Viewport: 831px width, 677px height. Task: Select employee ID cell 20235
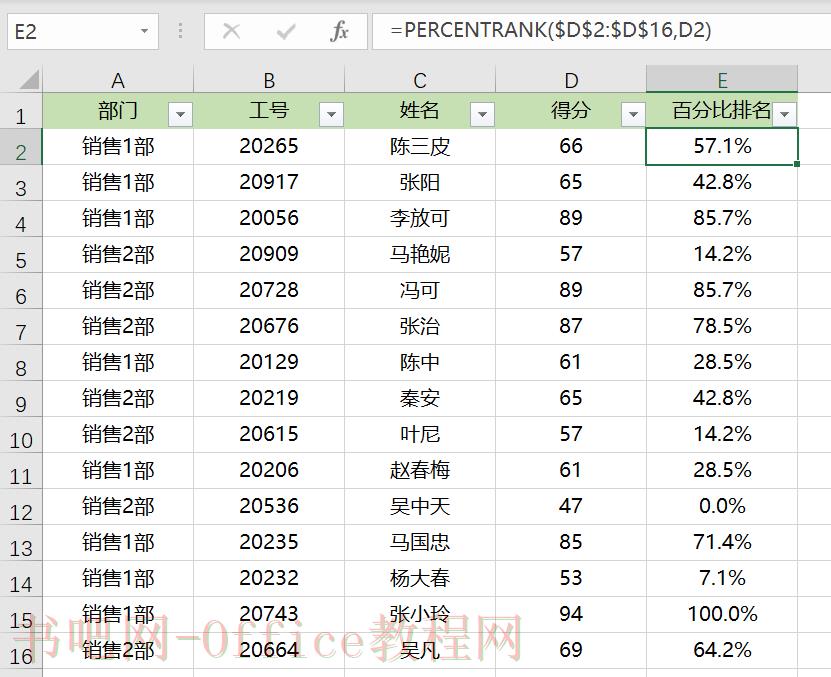(x=269, y=543)
